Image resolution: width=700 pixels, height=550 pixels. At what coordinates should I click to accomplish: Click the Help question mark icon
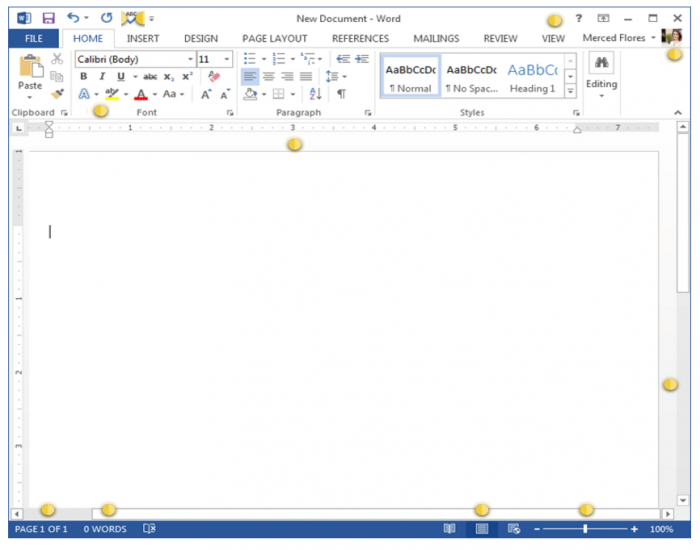coord(579,18)
